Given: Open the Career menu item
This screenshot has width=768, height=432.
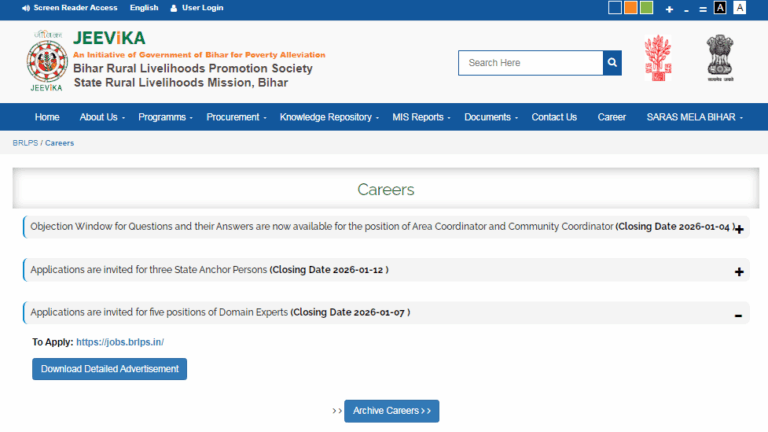Looking at the screenshot, I should tap(611, 117).
